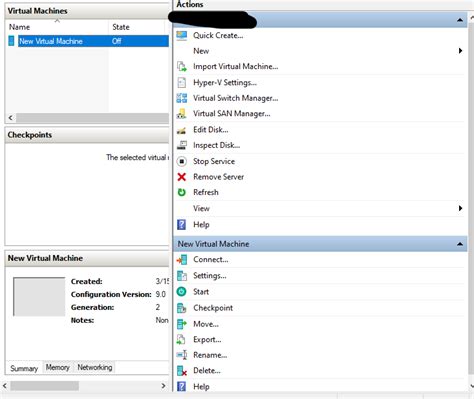Start the virtual machine

(201, 292)
